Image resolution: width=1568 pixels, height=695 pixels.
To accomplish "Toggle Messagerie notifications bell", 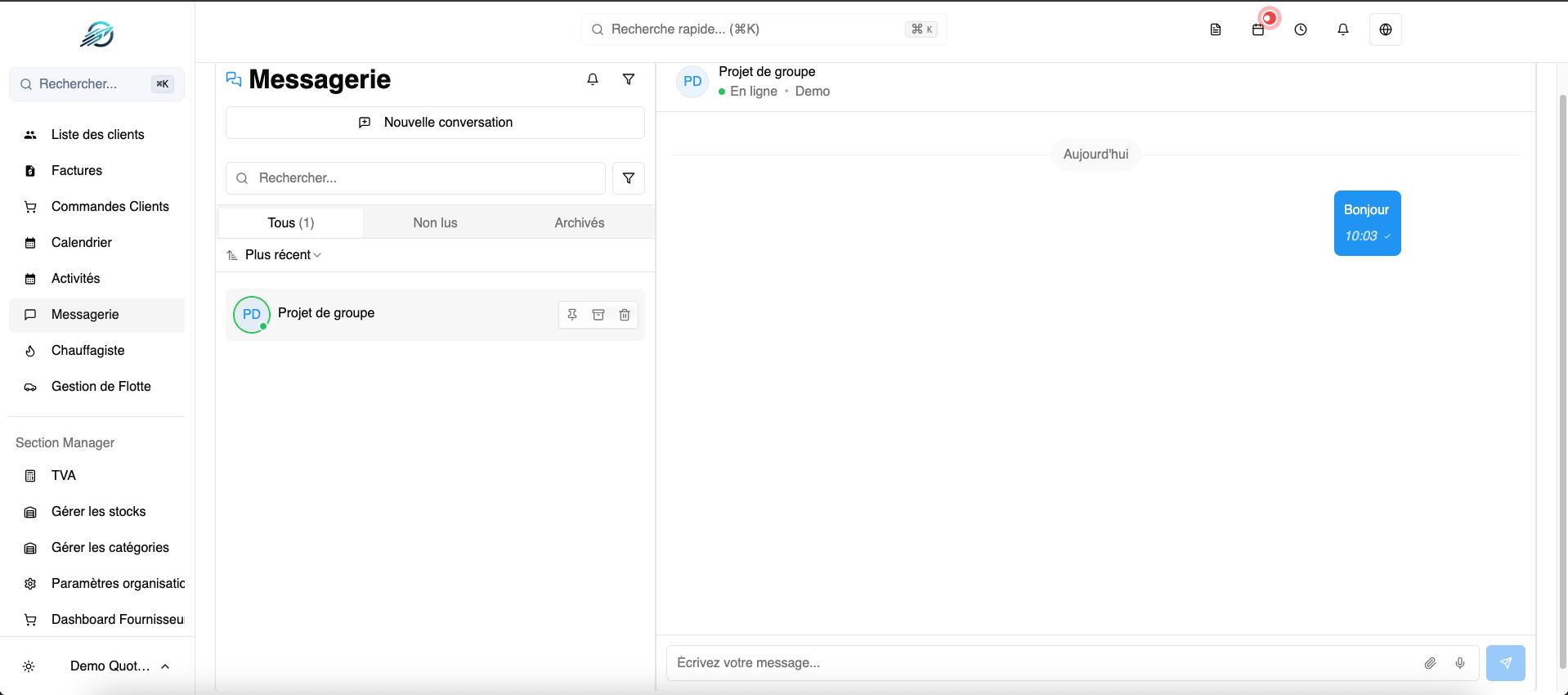I will point(593,79).
